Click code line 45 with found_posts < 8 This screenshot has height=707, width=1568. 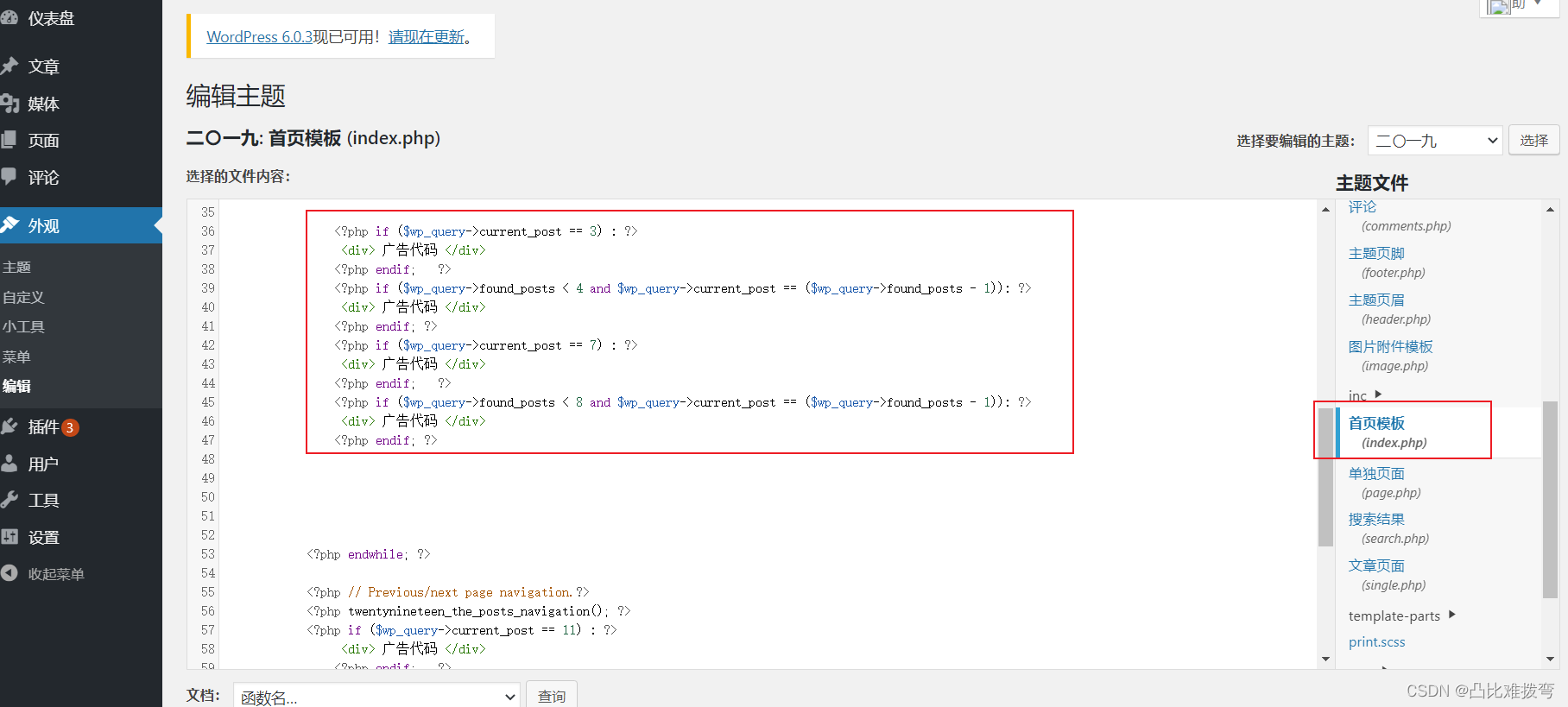682,402
